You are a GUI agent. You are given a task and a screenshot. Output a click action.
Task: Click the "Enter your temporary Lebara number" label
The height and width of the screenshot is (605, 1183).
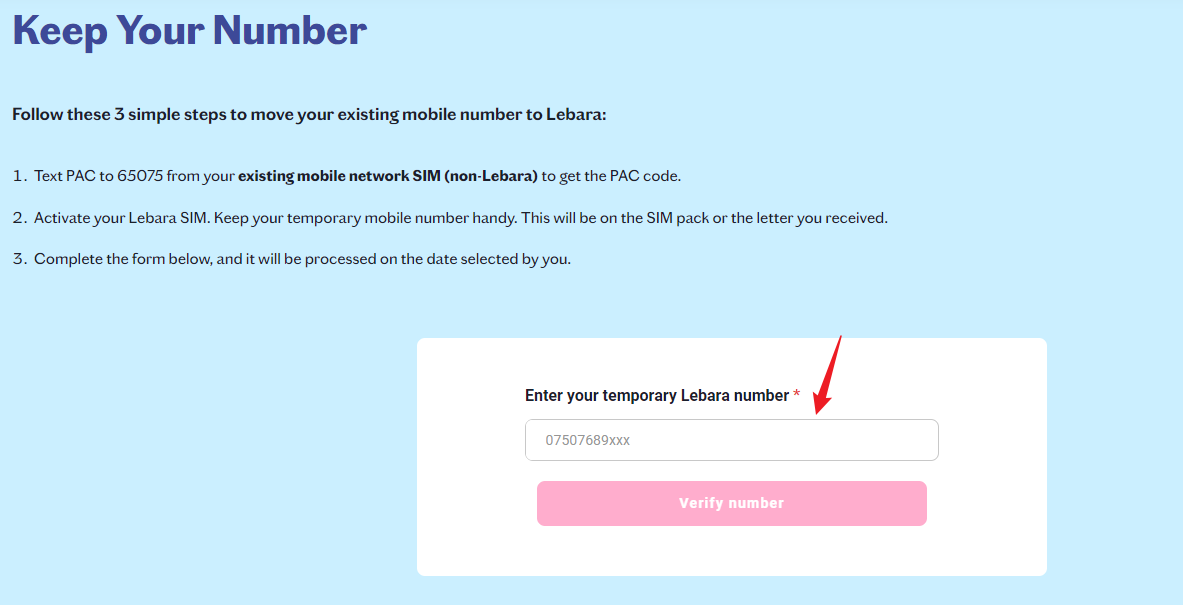point(657,396)
